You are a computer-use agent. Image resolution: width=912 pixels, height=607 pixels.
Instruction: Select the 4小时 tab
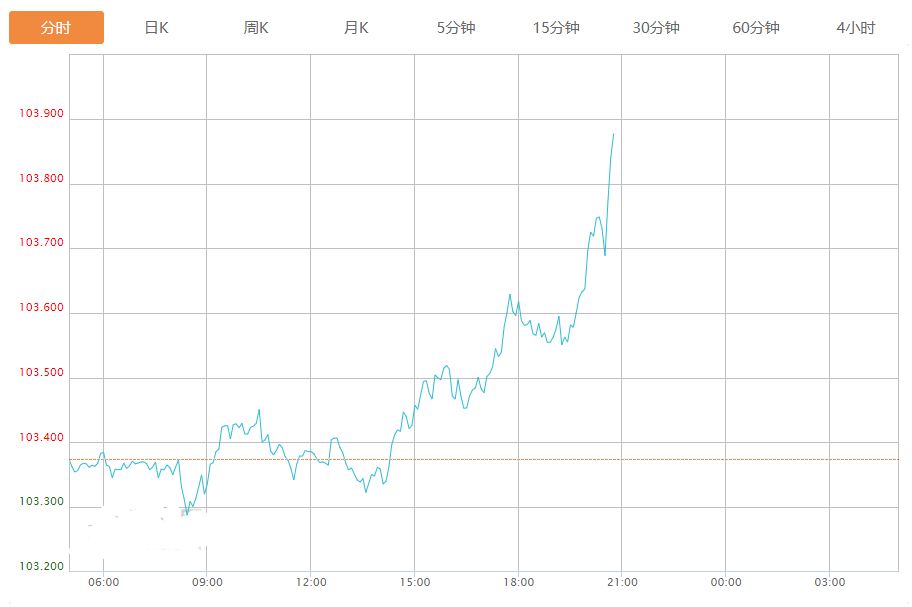(856, 28)
